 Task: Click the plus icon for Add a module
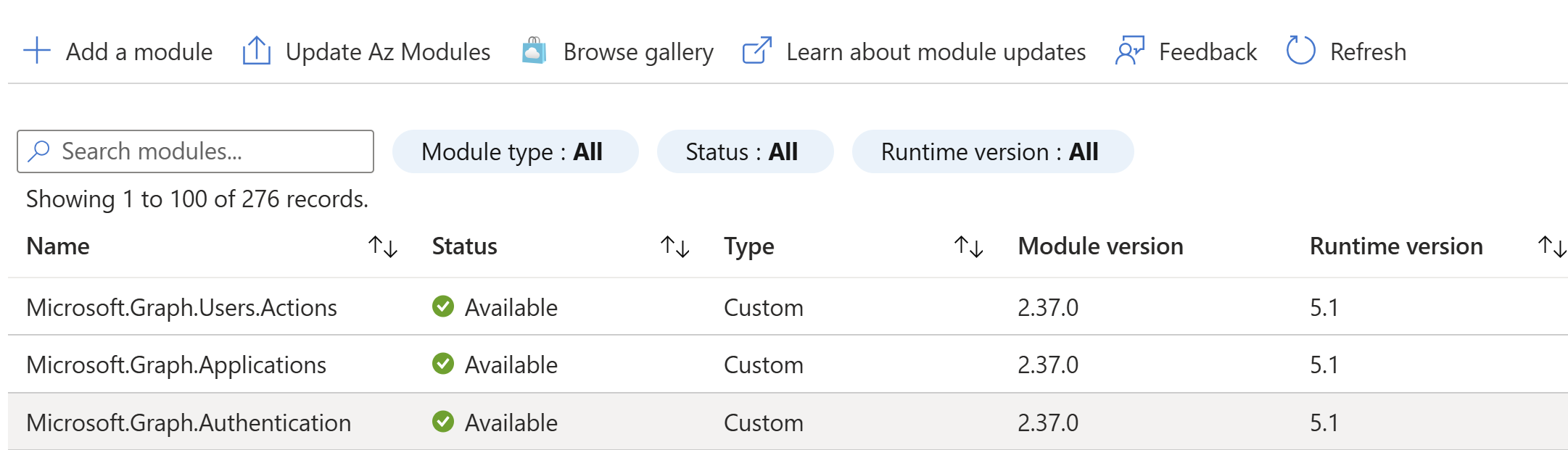pos(37,51)
